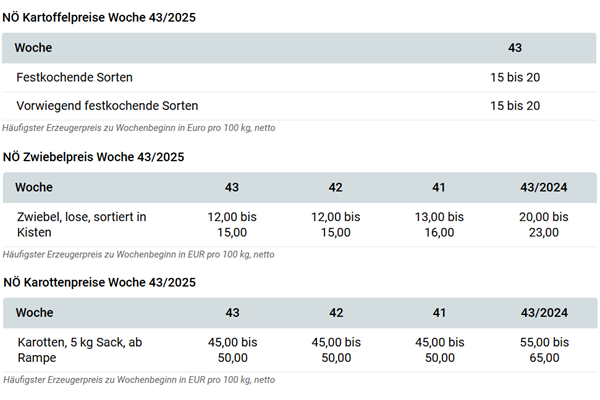
Task: Click the Zwiebel, lose, sortiert in Kisten label
Action: [x=81, y=225]
